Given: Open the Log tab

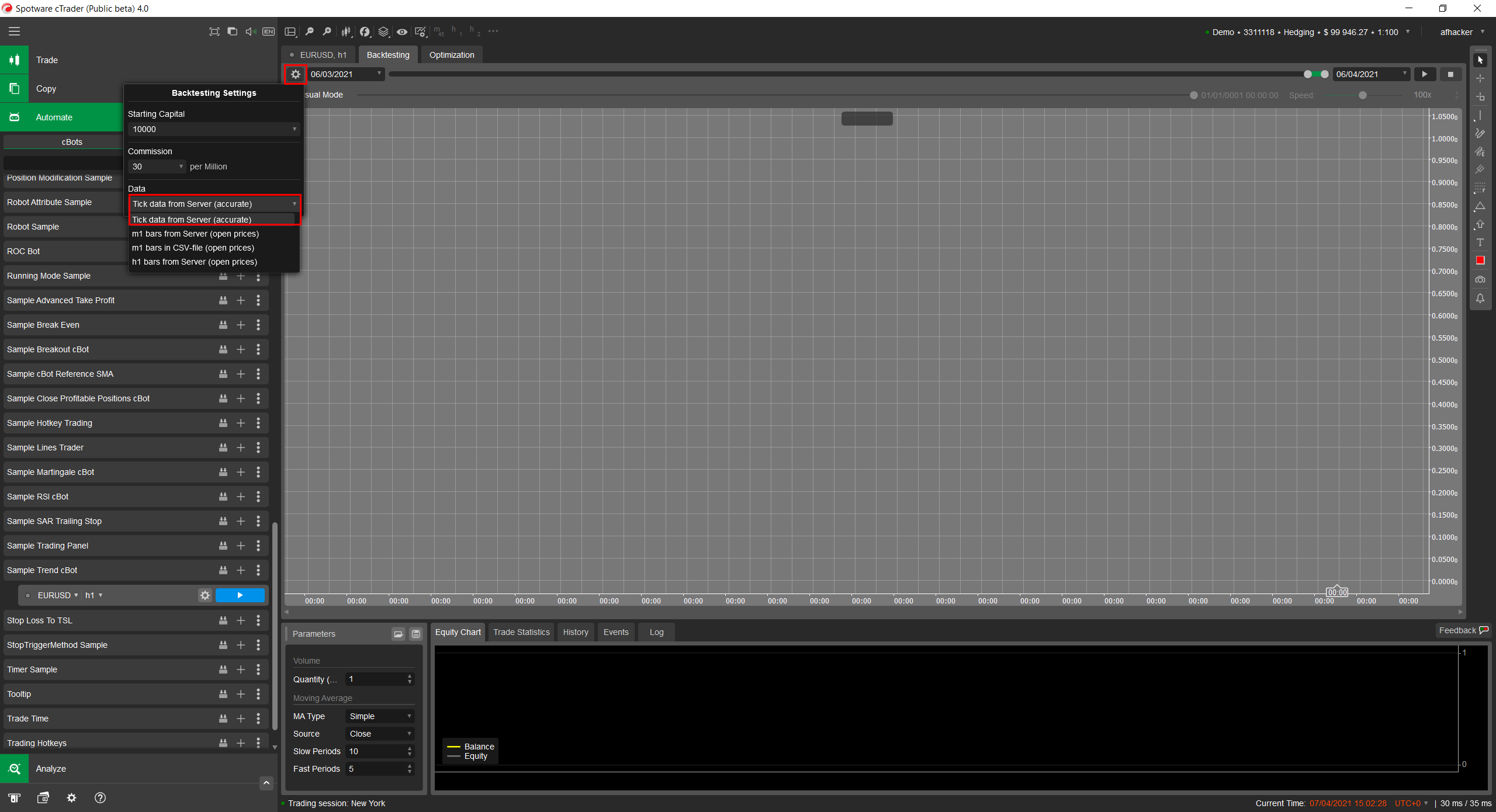Looking at the screenshot, I should pyautogui.click(x=656, y=633).
